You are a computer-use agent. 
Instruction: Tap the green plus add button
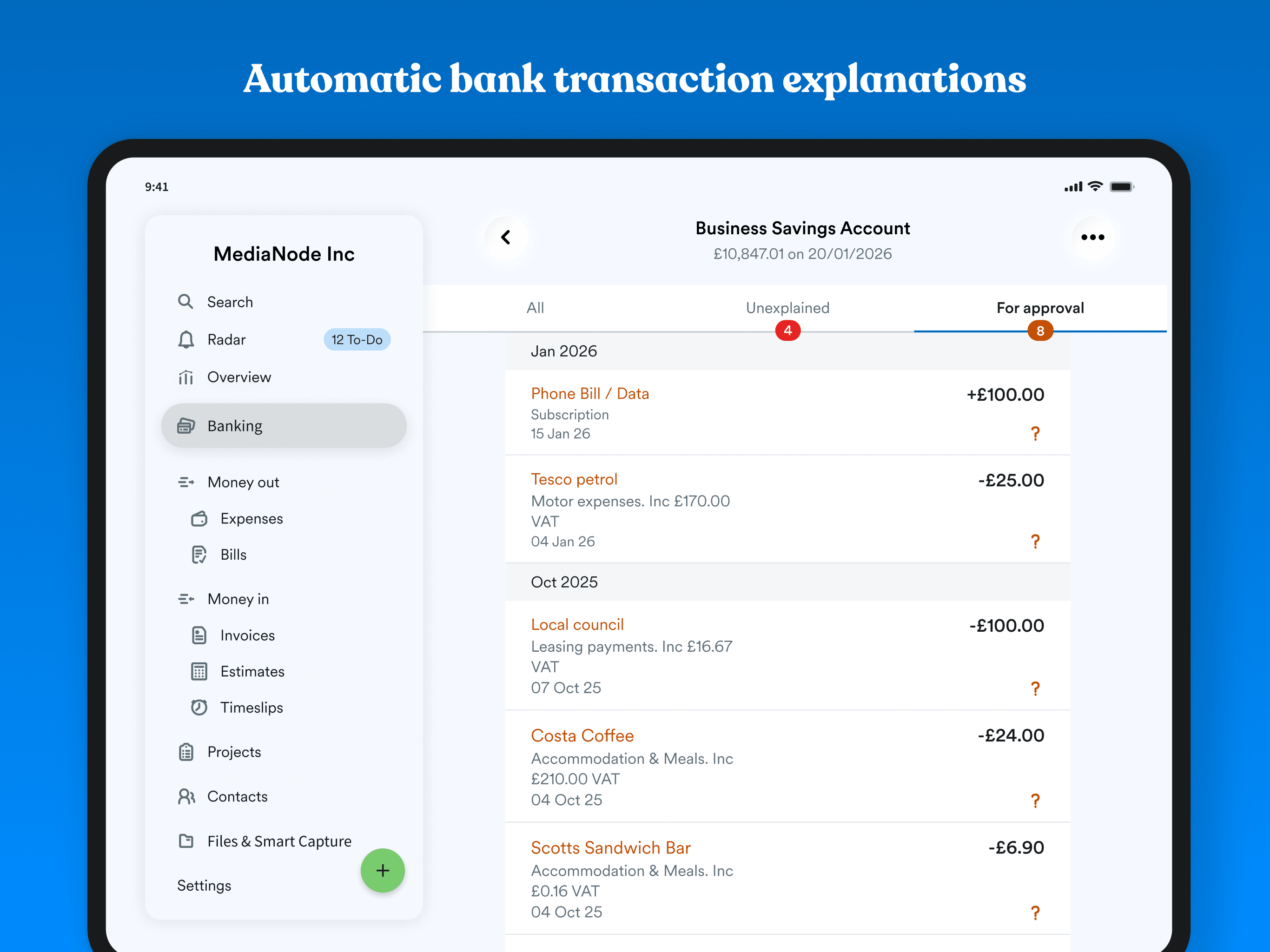[383, 871]
